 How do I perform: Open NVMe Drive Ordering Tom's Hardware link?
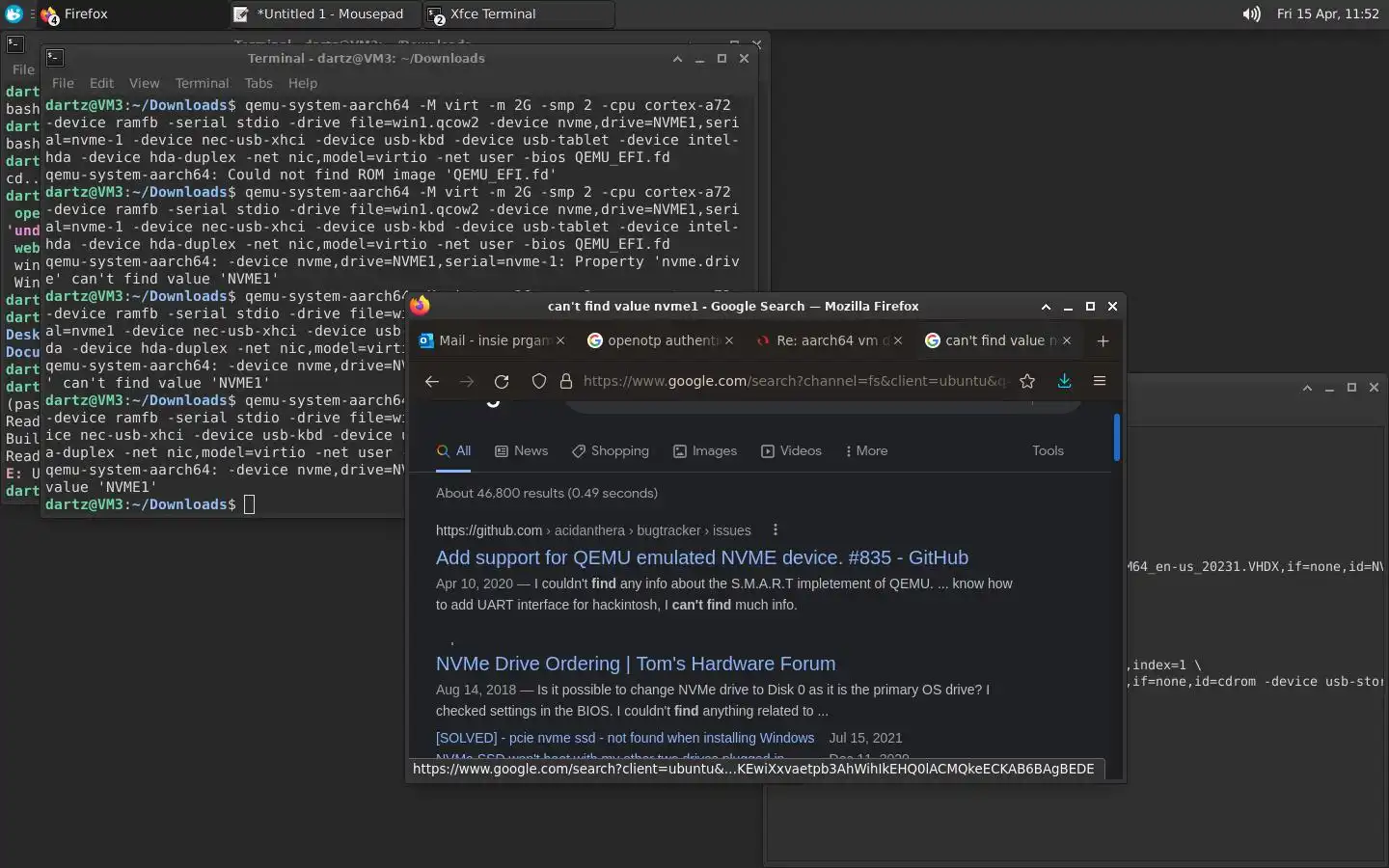(x=636, y=664)
